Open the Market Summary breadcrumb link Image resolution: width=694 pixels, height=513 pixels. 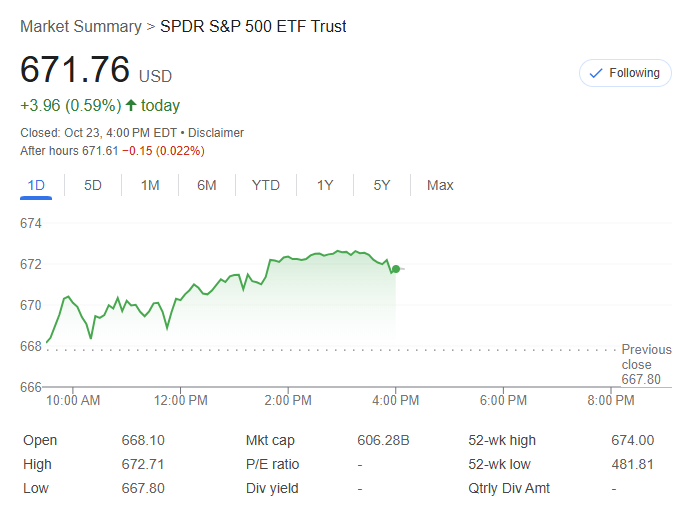tap(80, 27)
